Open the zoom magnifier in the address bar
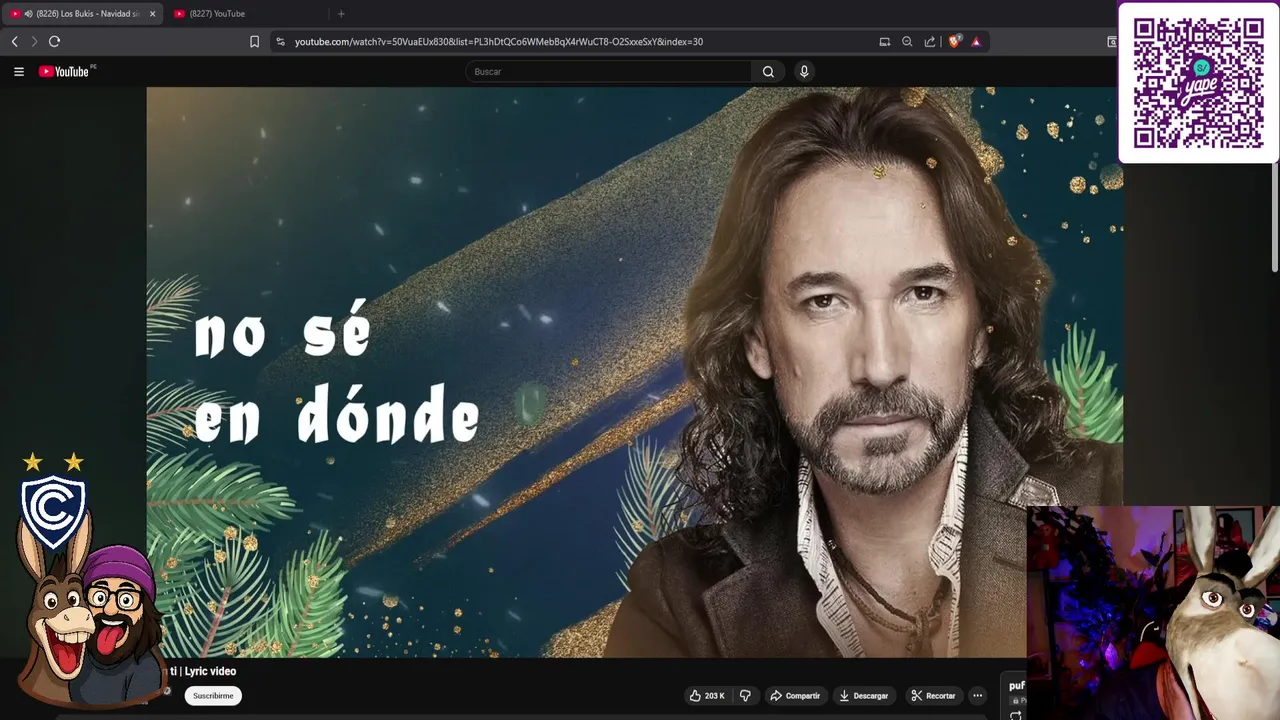 [x=907, y=41]
